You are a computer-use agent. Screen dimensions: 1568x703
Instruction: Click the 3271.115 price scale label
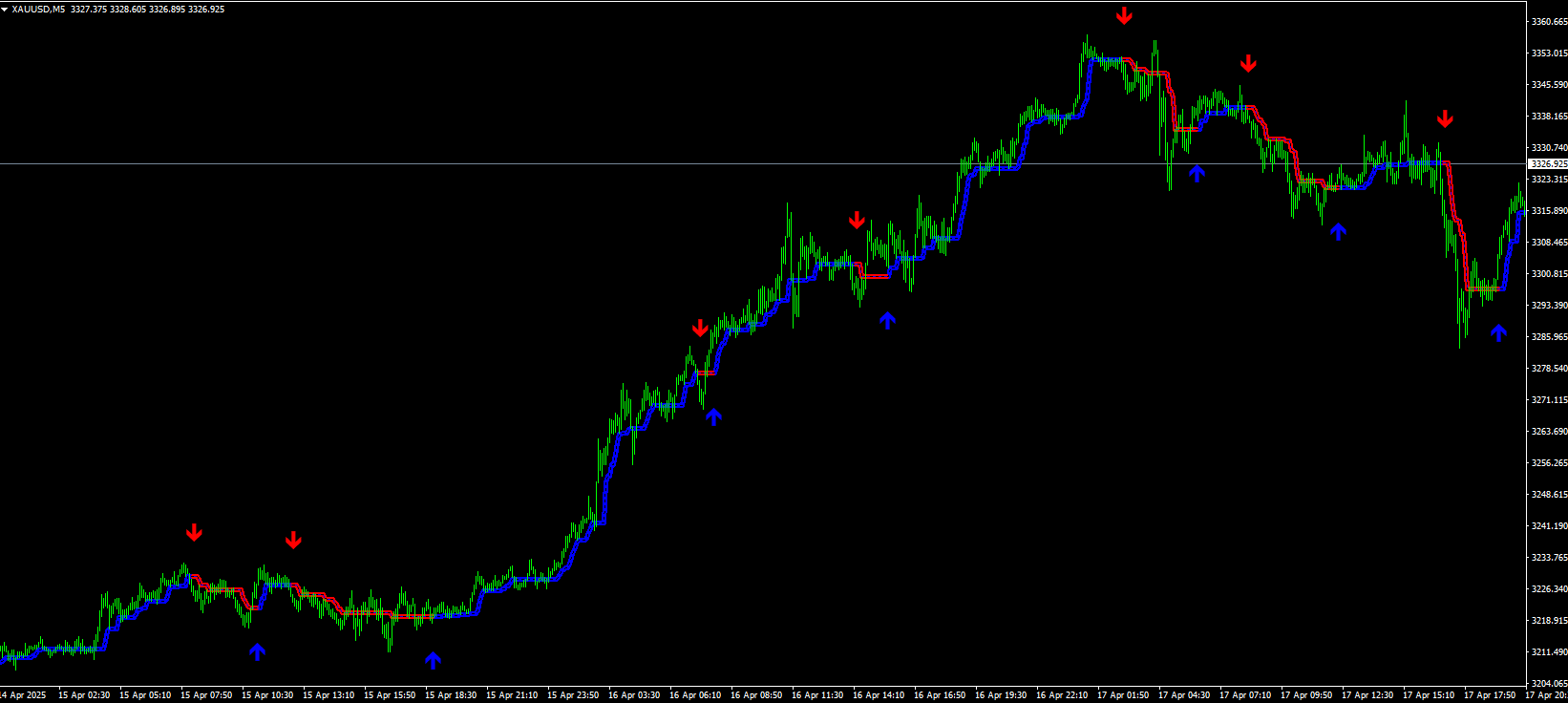(x=1549, y=400)
